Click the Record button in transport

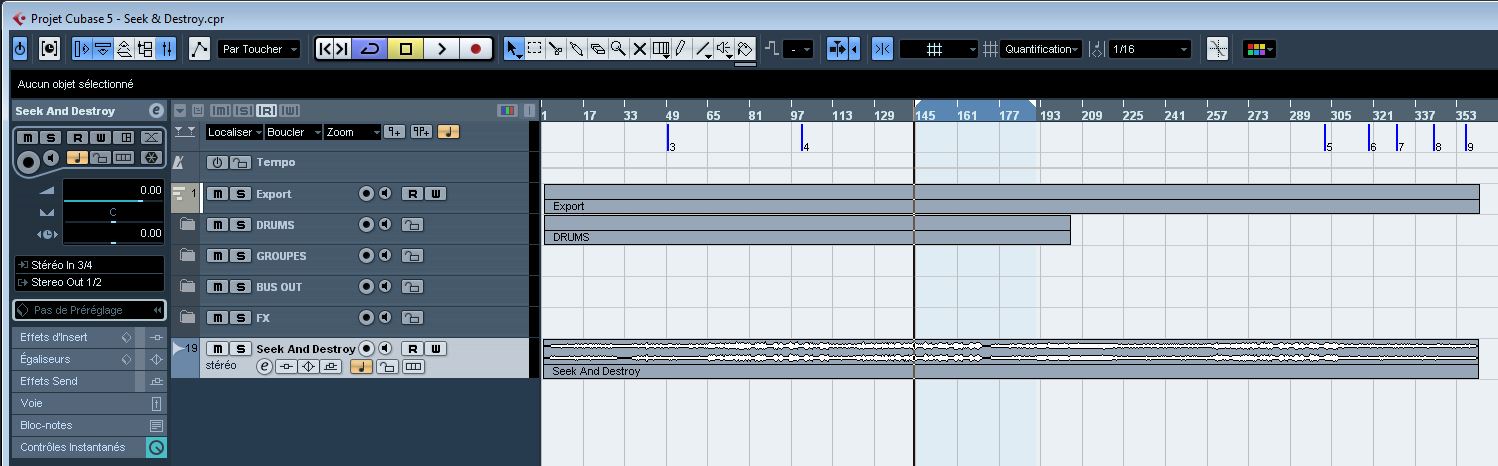pyautogui.click(x=476, y=49)
